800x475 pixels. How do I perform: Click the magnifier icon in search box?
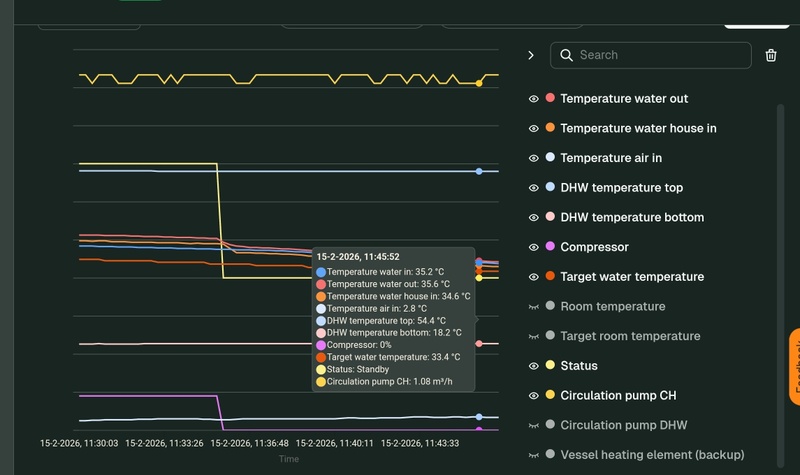tap(566, 55)
